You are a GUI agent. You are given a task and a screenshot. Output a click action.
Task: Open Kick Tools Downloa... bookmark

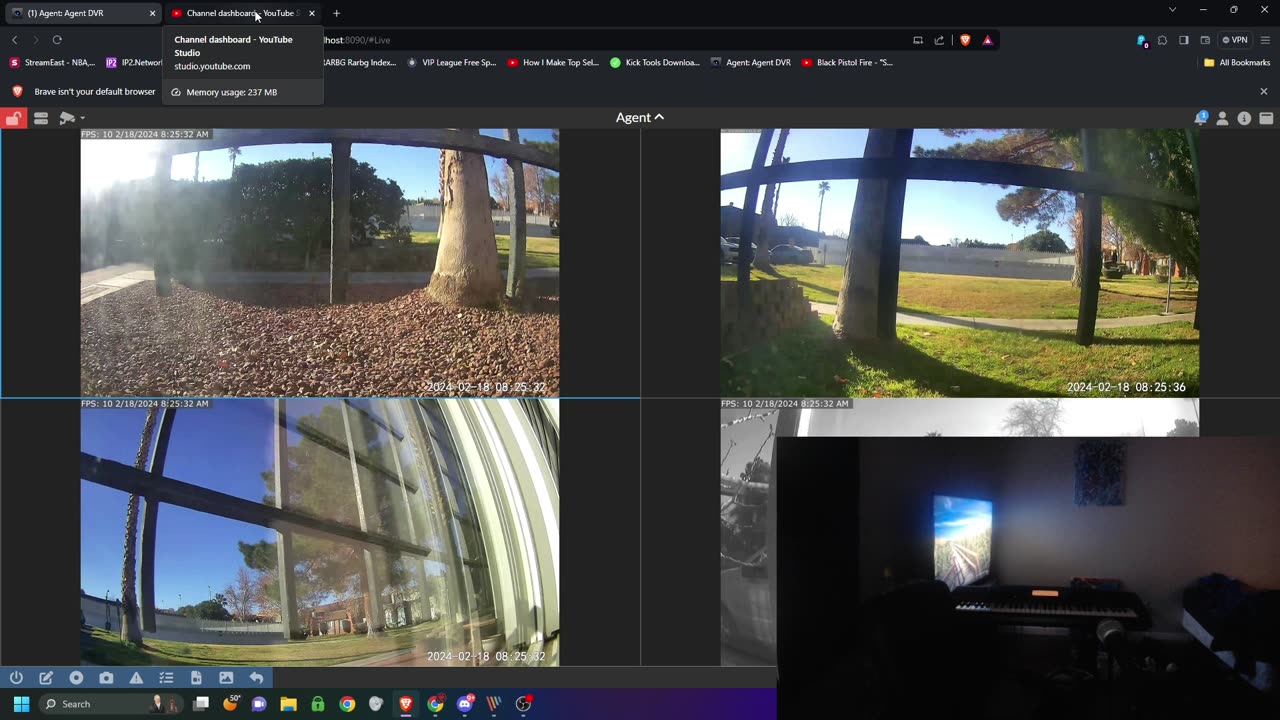(655, 62)
